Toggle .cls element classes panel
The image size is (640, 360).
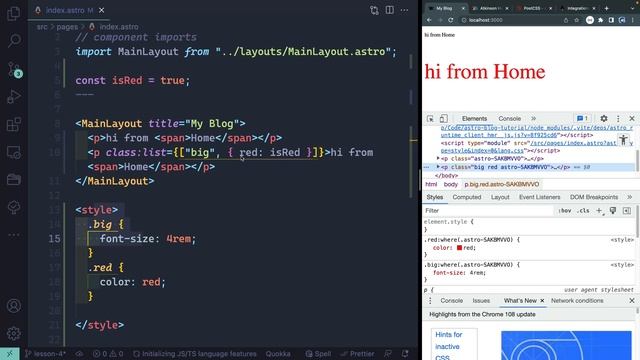click(583, 211)
